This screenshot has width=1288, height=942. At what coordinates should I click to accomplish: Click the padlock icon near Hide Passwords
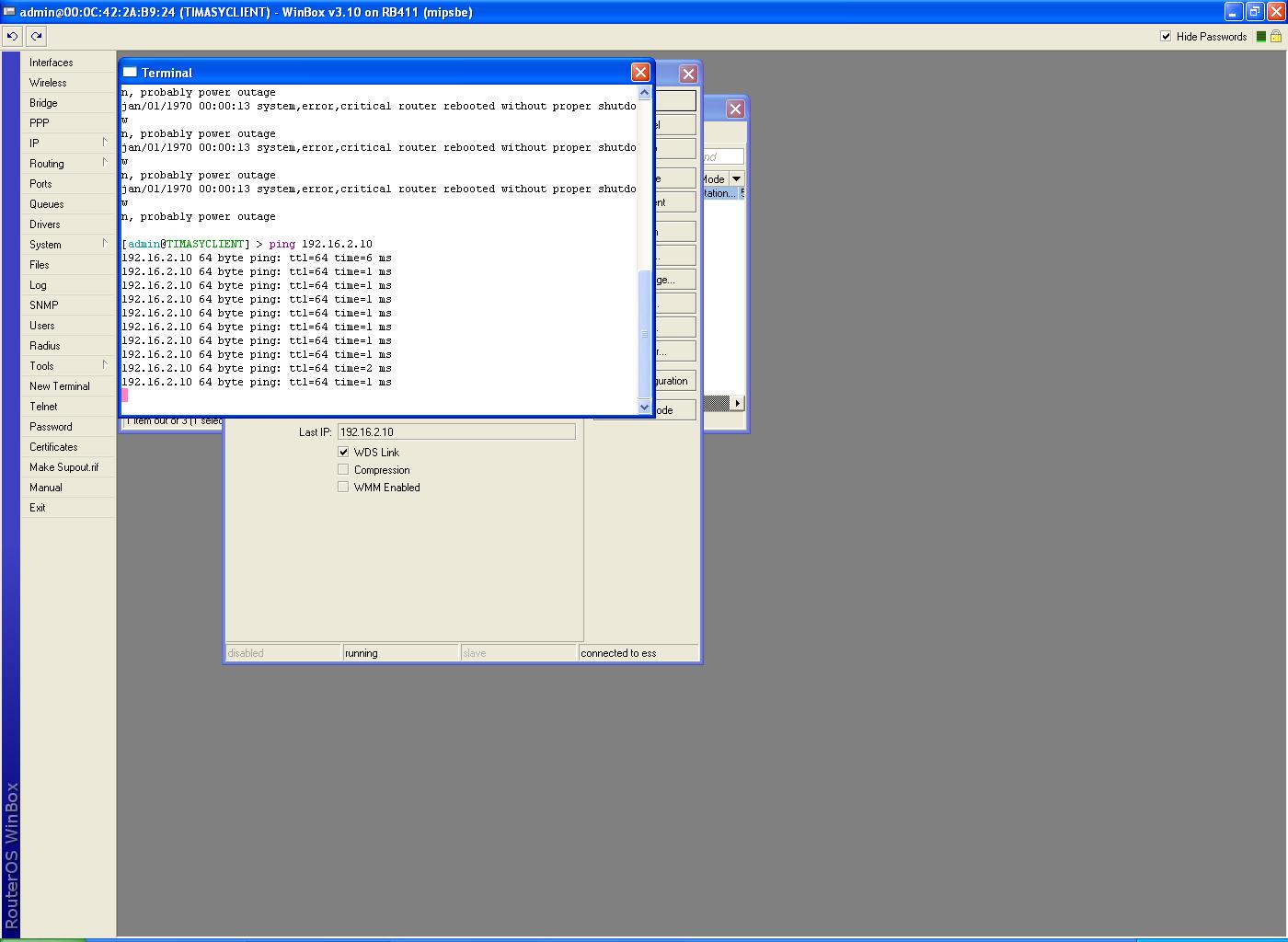(x=1276, y=36)
